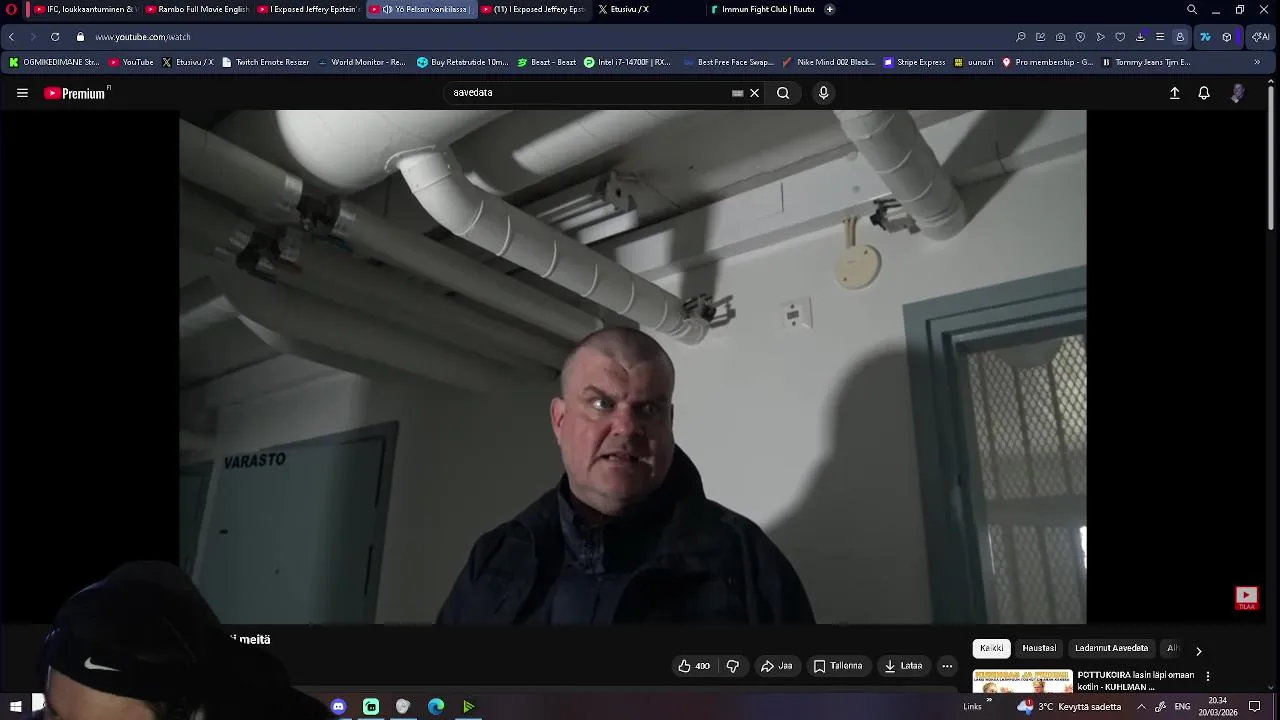Start voice search with the microphone
The height and width of the screenshot is (720, 1280).
(x=823, y=93)
